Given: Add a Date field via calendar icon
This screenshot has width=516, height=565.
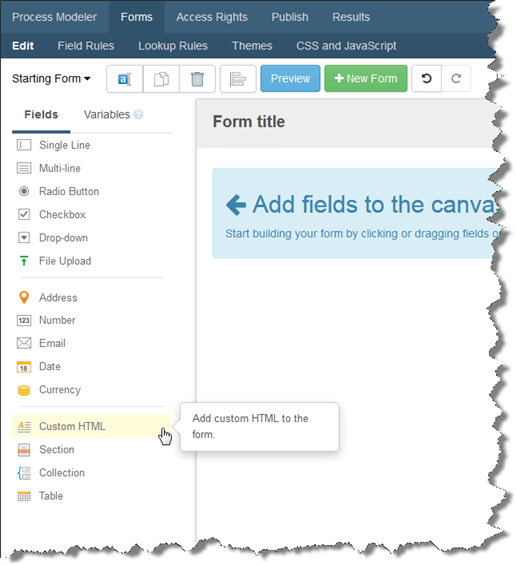Looking at the screenshot, I should click(x=24, y=367).
